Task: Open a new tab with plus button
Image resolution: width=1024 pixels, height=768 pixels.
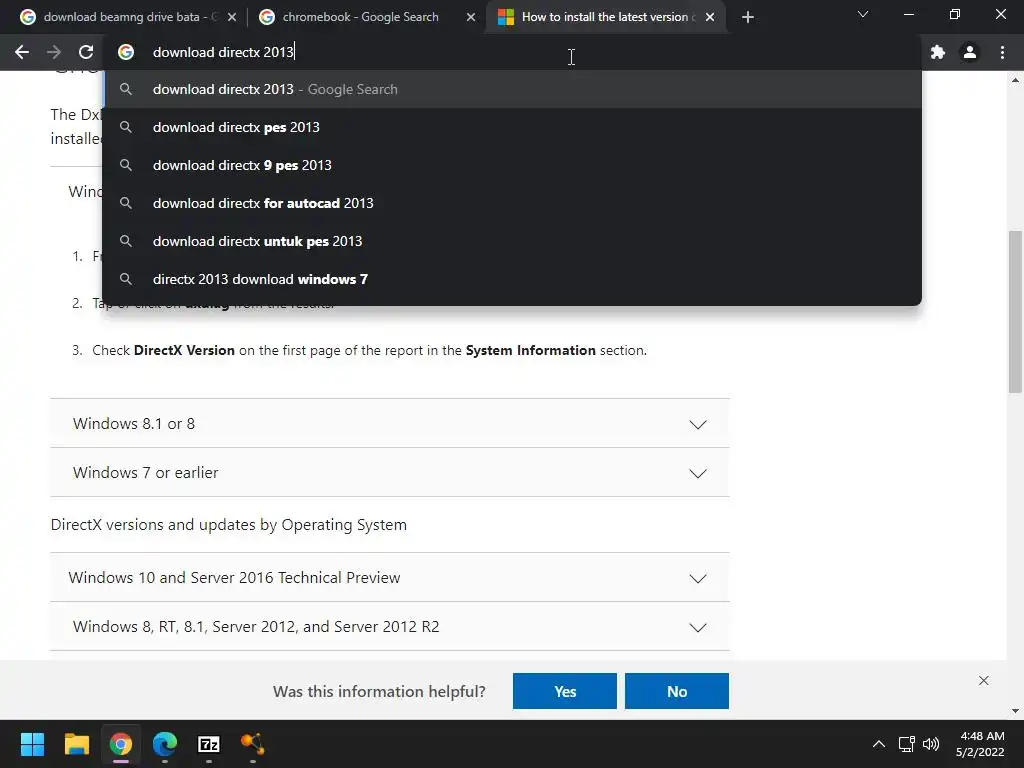Action: tap(748, 17)
